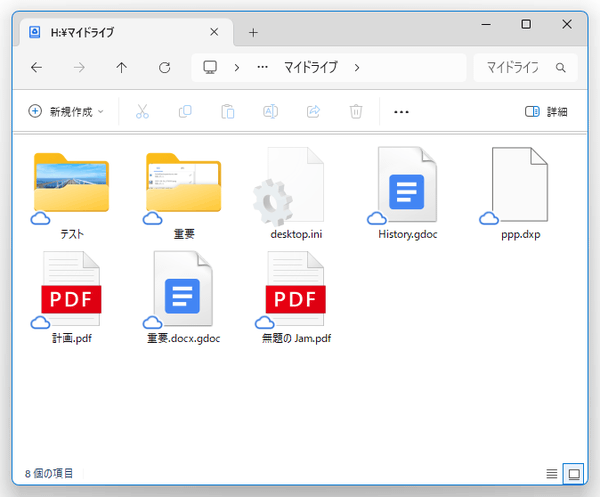Click the Delete trash icon
The image size is (600, 497).
[355, 112]
